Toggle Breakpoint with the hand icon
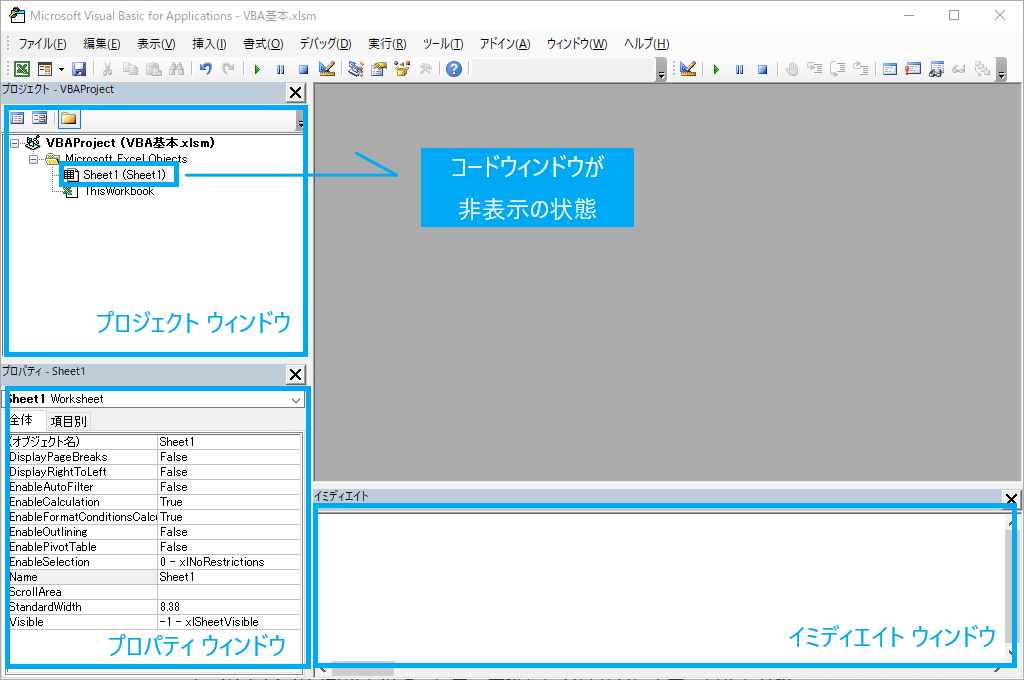The image size is (1024, 680). point(792,69)
